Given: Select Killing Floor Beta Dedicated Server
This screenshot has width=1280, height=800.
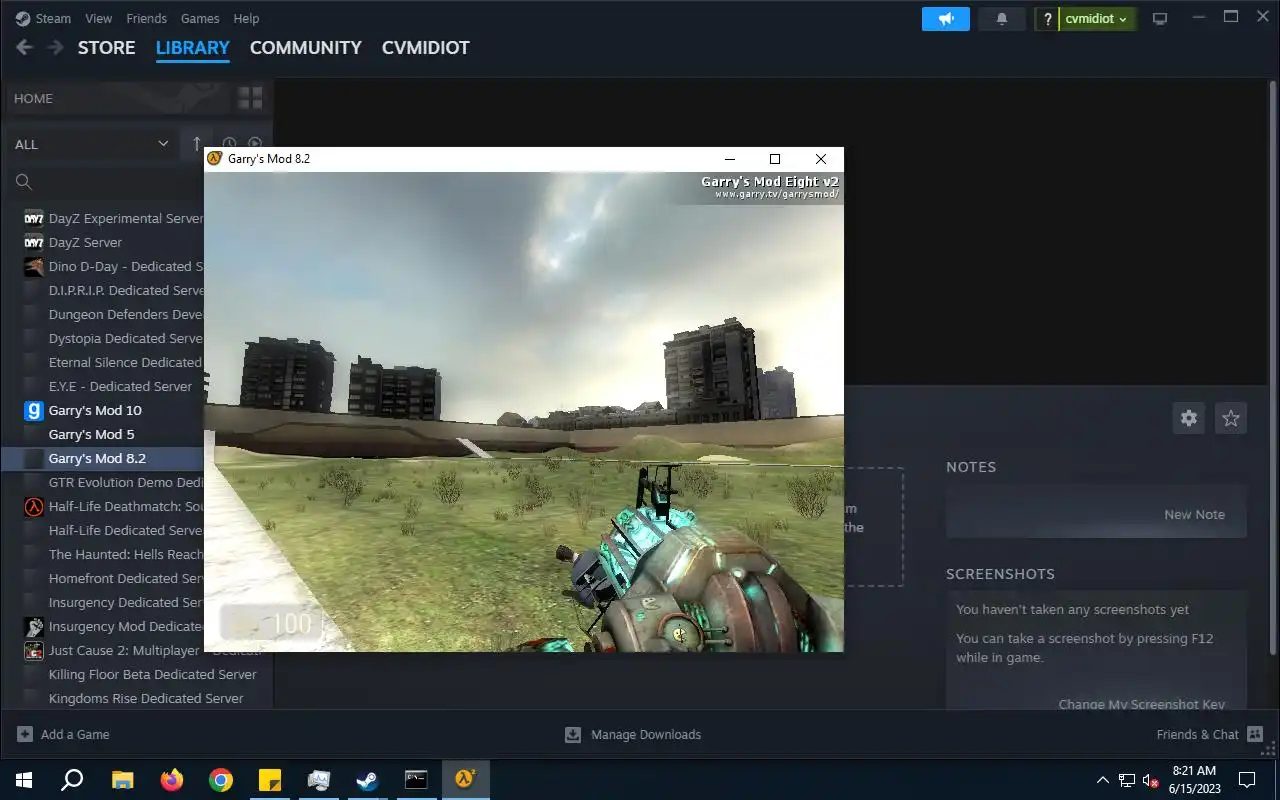Looking at the screenshot, I should click(x=138, y=674).
